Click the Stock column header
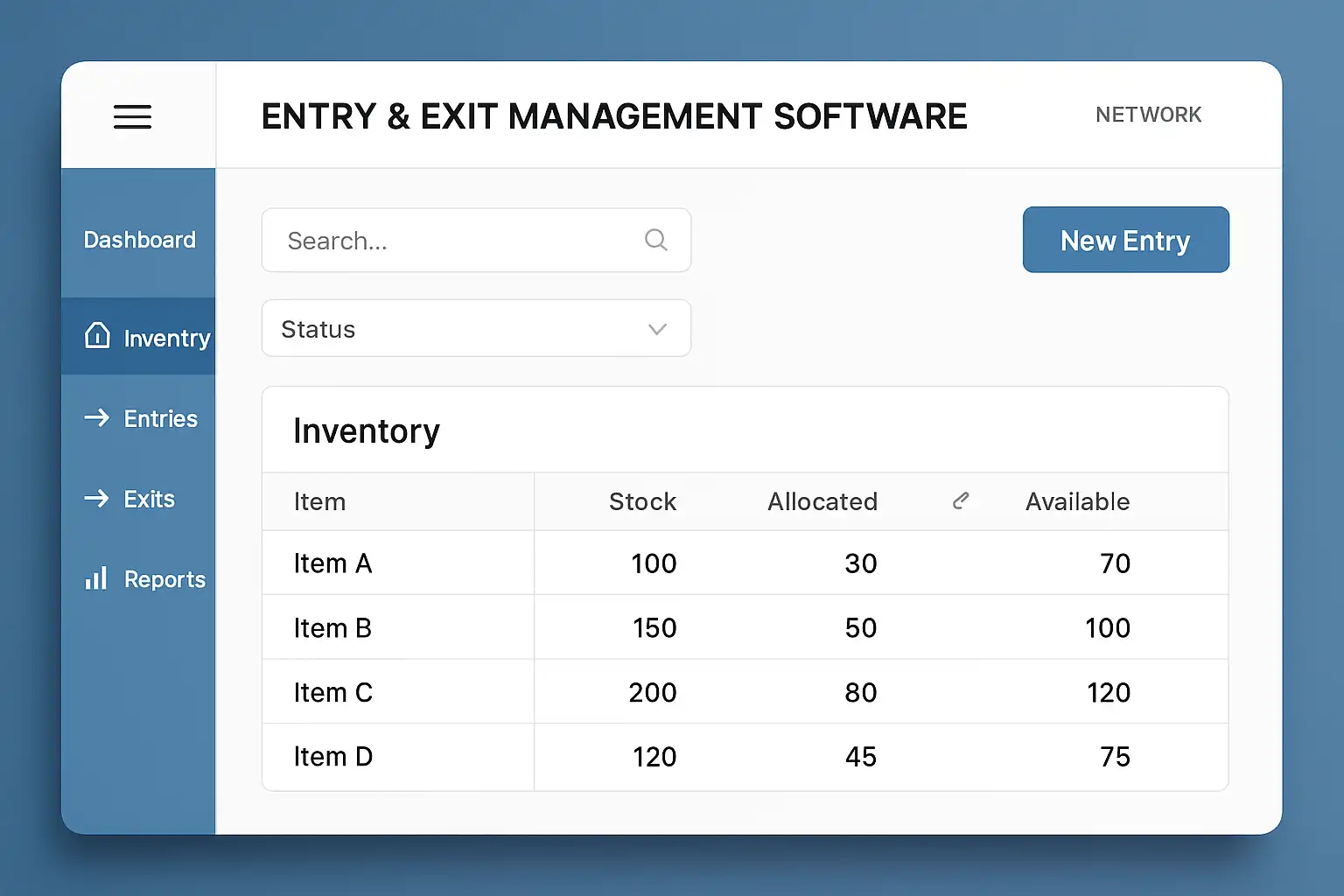Viewport: 1344px width, 896px height. [642, 501]
